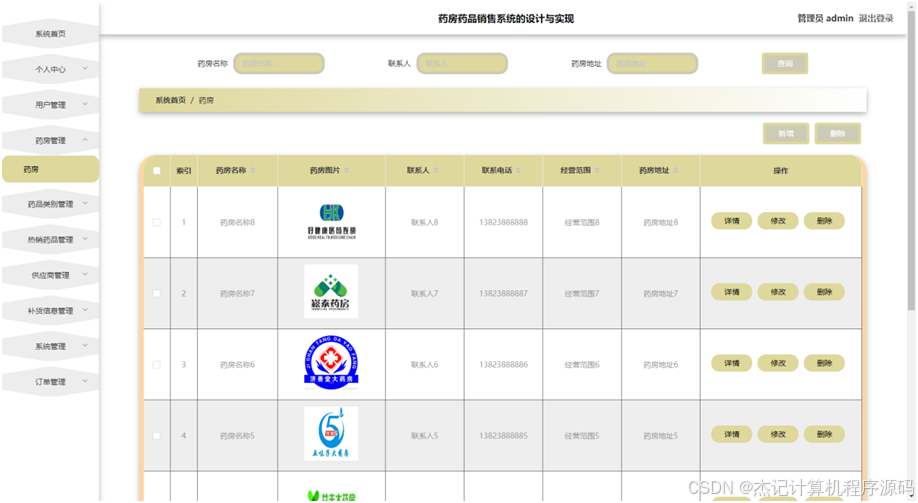Click 删除 for row 药房名称8
The image size is (918, 503).
(x=824, y=221)
